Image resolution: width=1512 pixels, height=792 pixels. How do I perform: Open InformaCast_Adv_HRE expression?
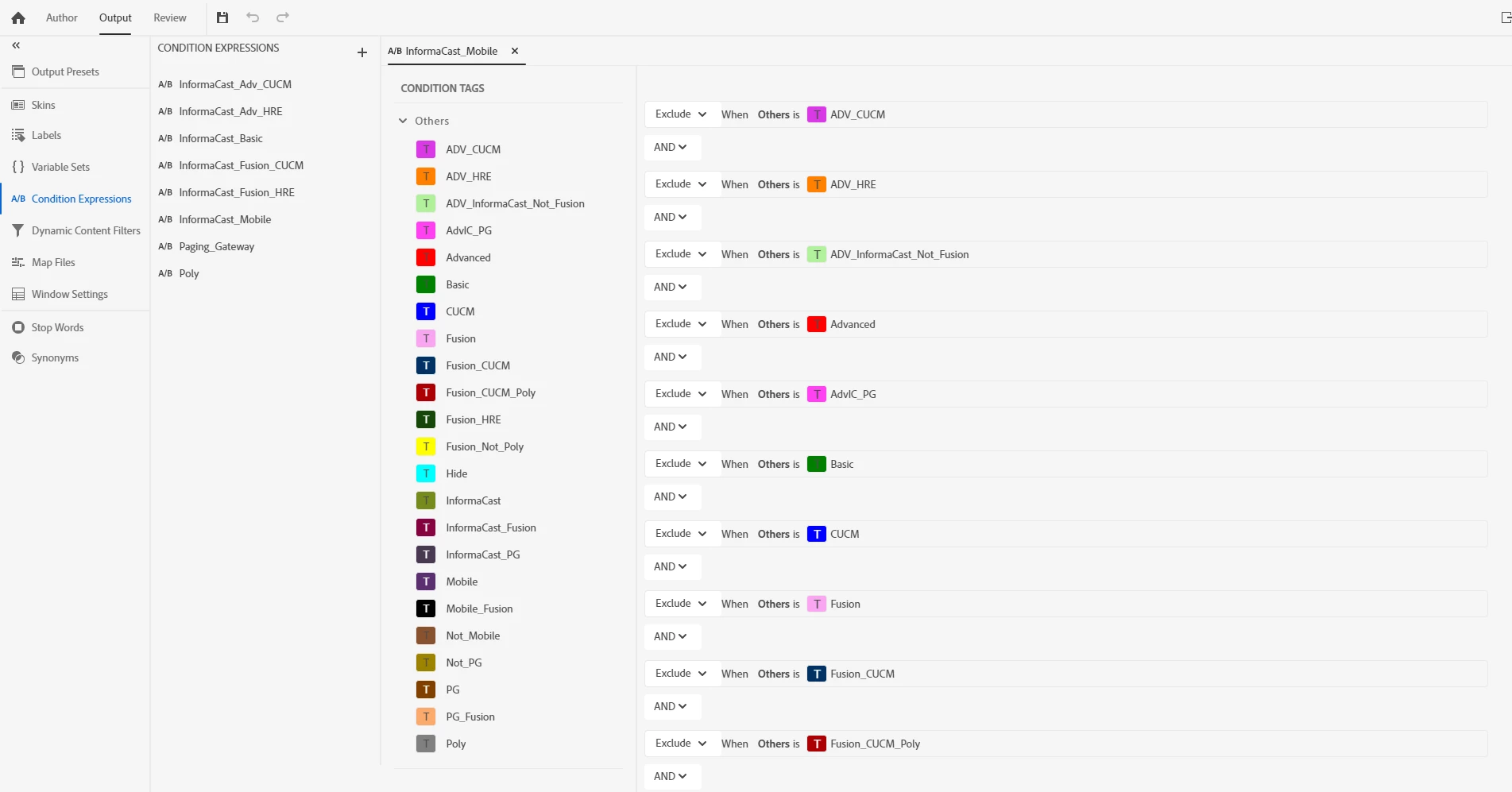[x=230, y=111]
